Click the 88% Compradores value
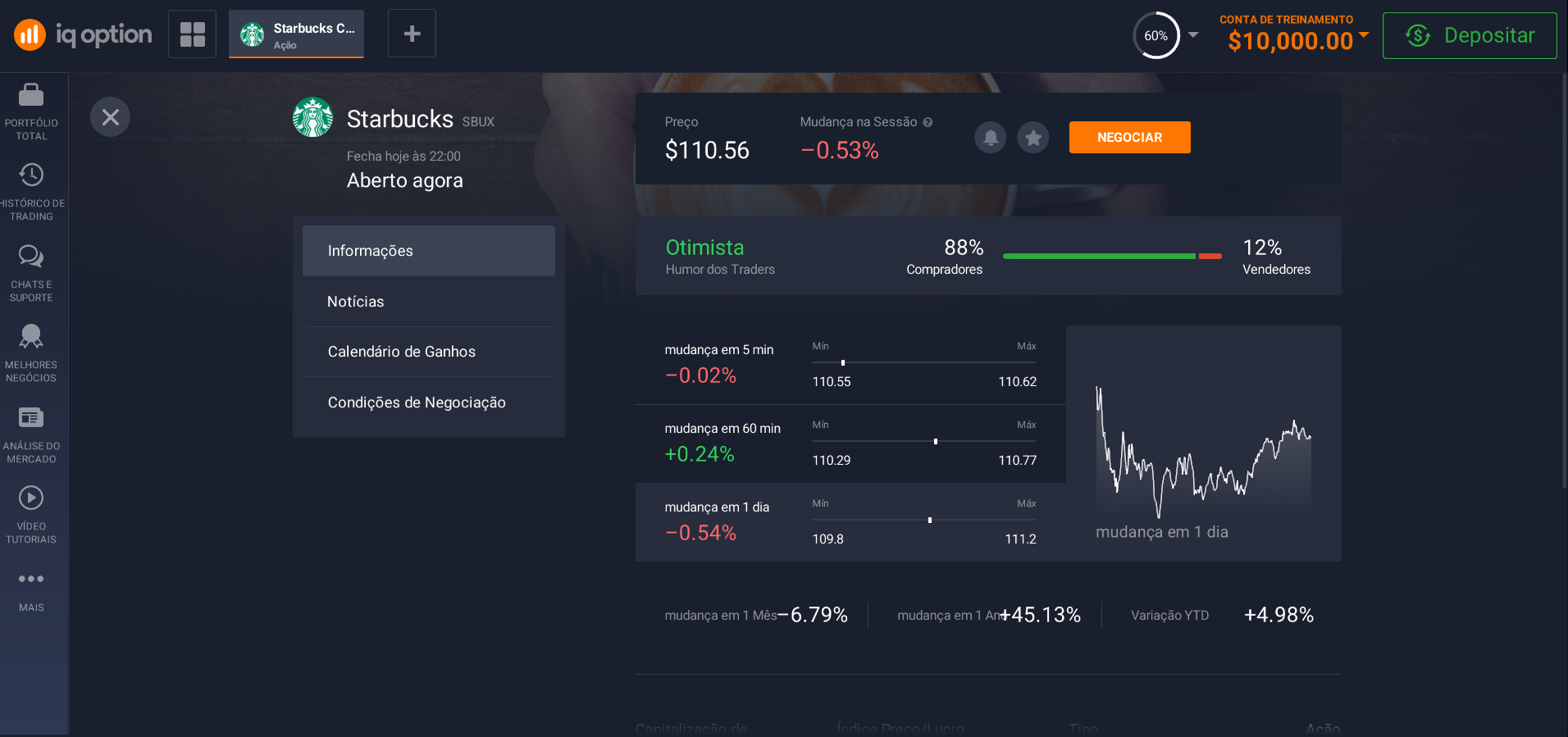The image size is (1568, 737). click(964, 247)
